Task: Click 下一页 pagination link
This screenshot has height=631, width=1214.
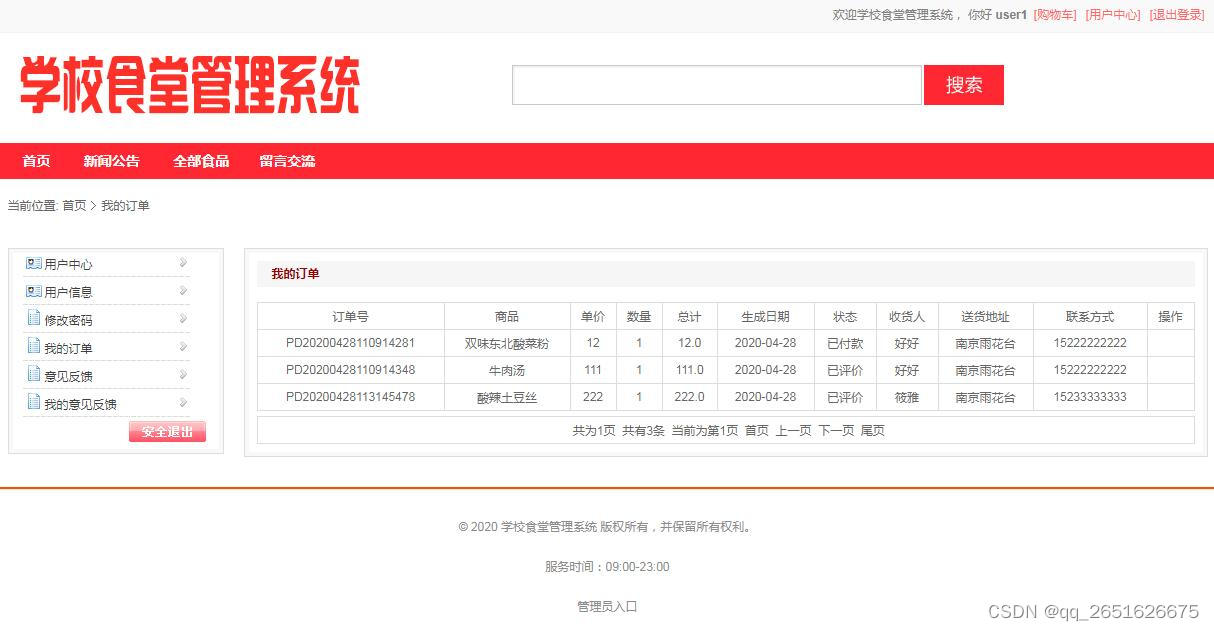Action: 836,431
